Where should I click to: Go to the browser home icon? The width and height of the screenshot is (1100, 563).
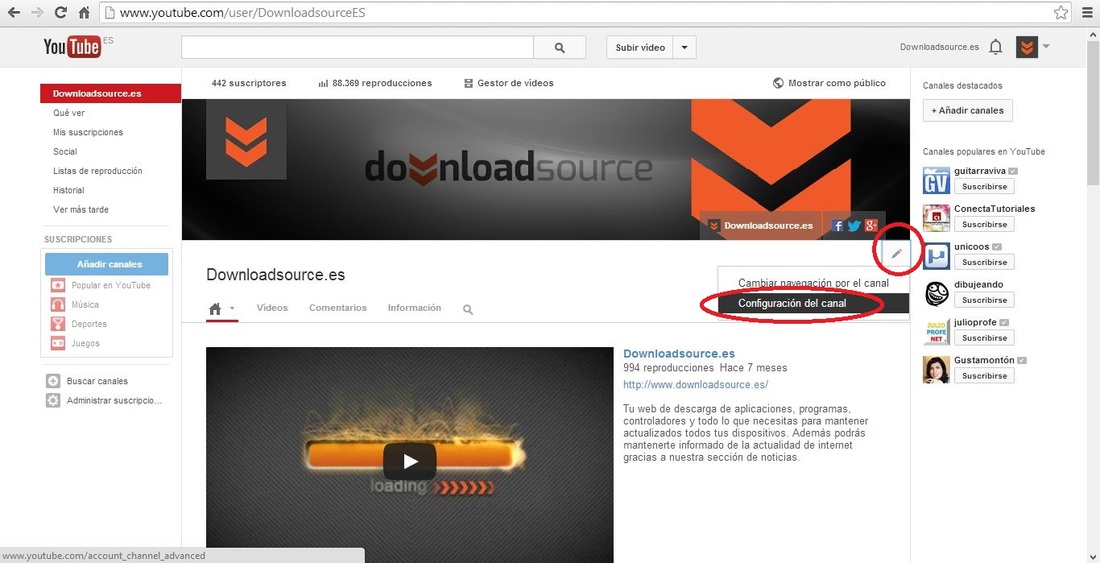point(84,13)
